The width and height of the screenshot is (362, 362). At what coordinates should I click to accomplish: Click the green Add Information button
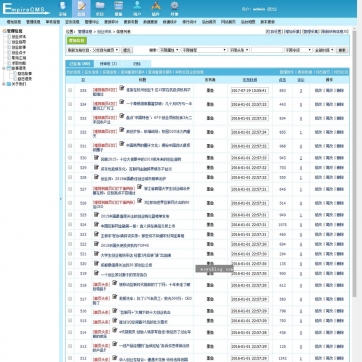pos(77,41)
